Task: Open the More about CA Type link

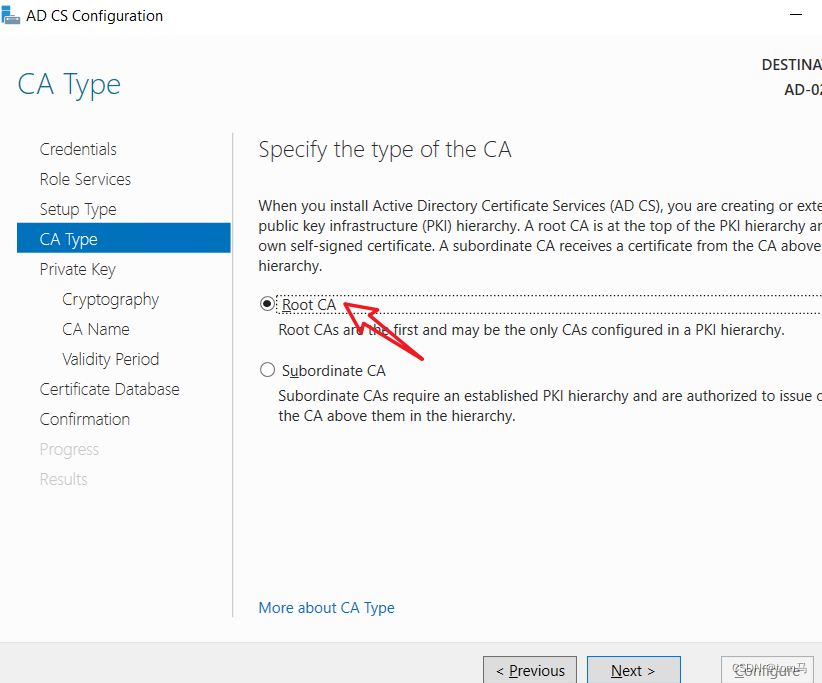Action: point(327,608)
